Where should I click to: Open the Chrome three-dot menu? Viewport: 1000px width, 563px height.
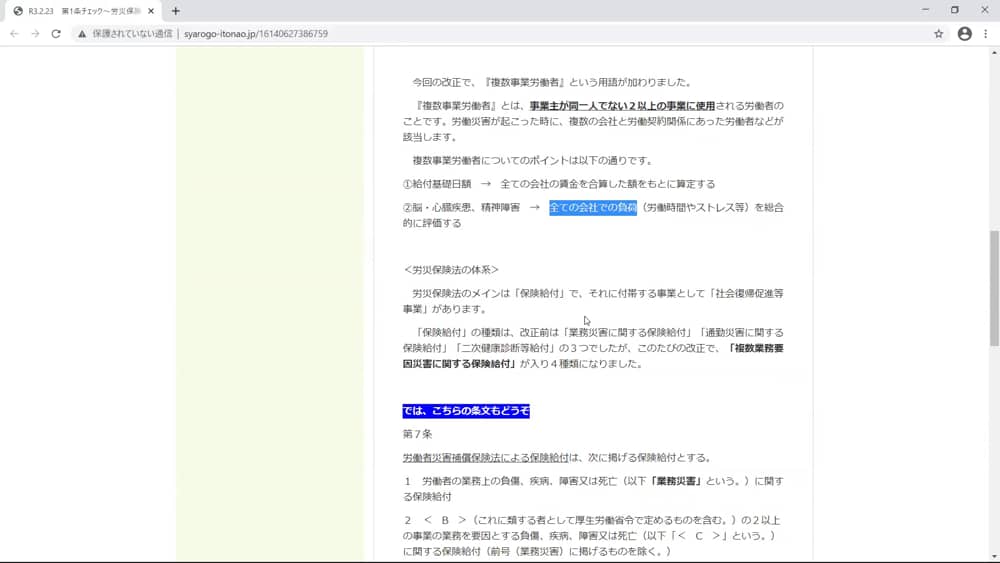(x=985, y=34)
